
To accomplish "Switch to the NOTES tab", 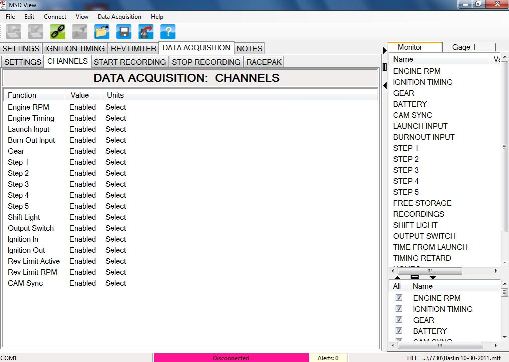I will click(249, 48).
